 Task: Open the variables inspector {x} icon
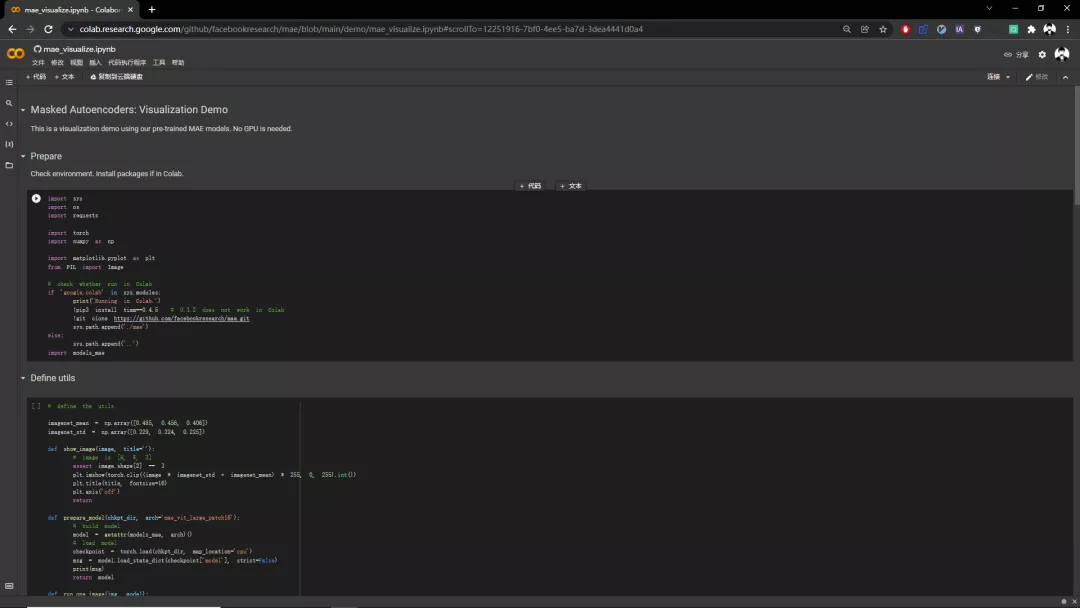[9, 144]
